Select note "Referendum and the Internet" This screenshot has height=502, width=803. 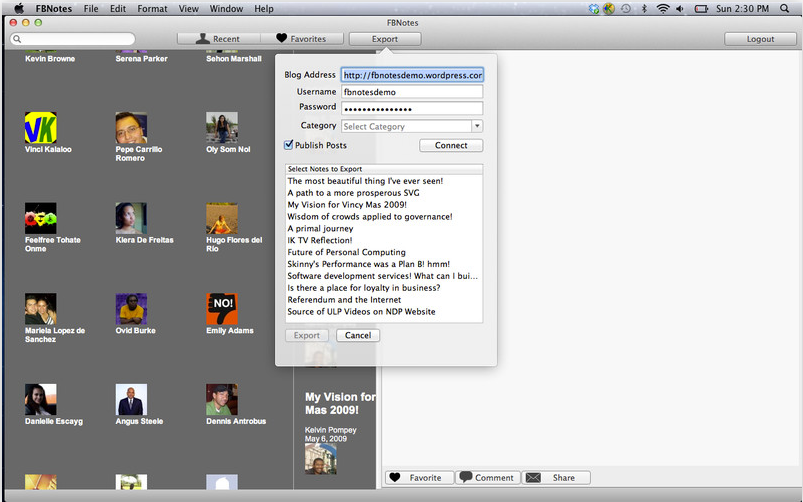click(x=384, y=300)
